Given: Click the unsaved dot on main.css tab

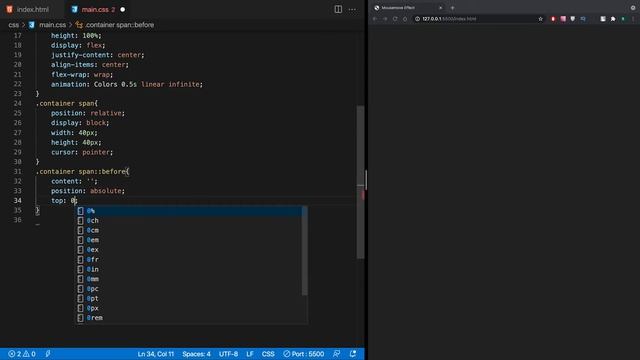Looking at the screenshot, I should [x=122, y=9].
